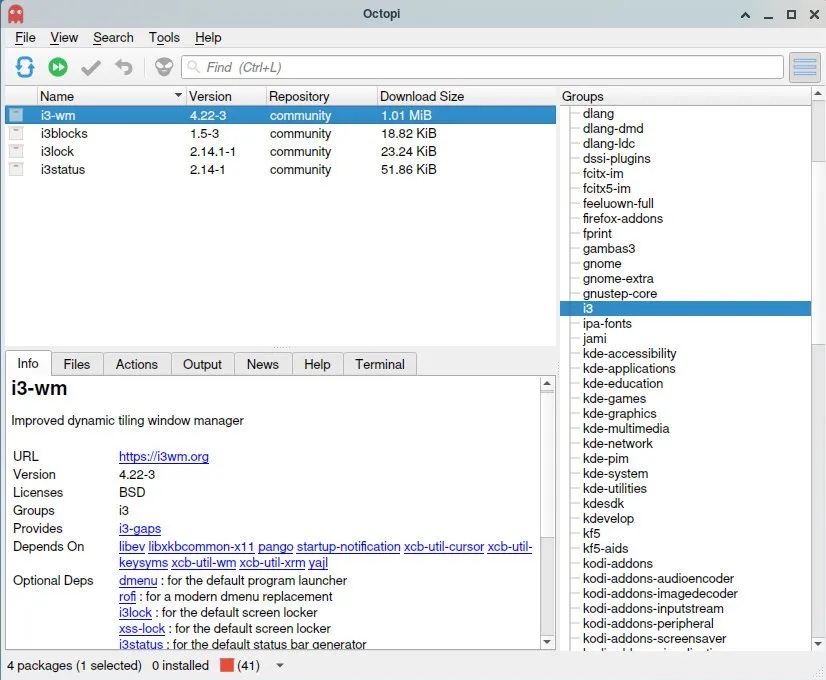Switch to the Terminal tab

click(379, 364)
